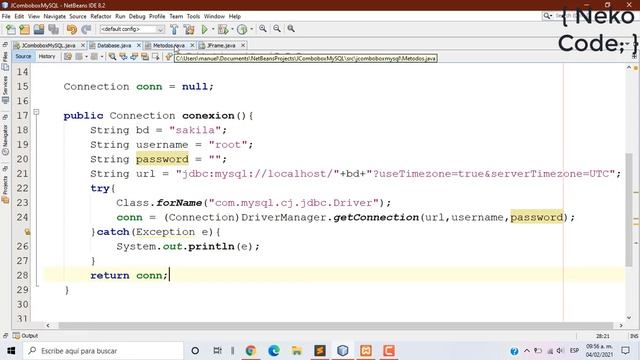Open the default config dropdown
The width and height of the screenshot is (640, 360).
pyautogui.click(x=132, y=29)
